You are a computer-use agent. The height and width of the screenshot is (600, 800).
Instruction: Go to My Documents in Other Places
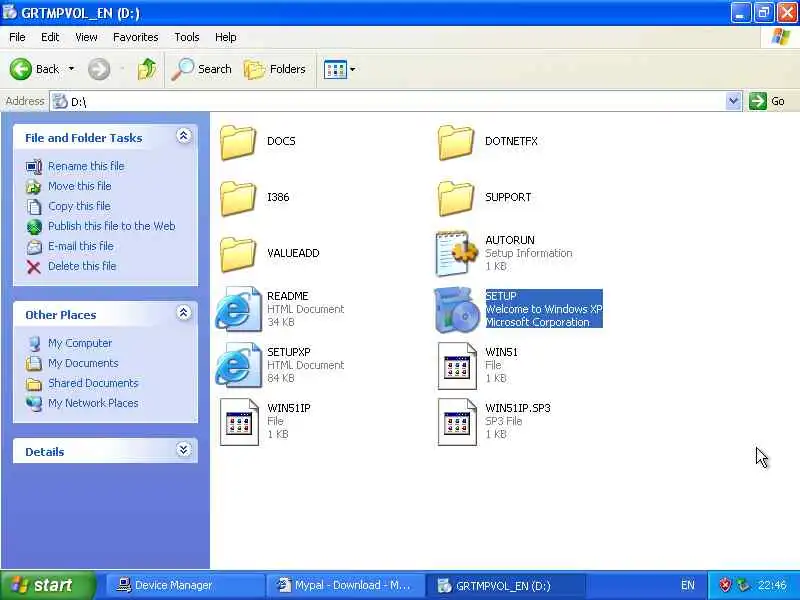click(83, 363)
